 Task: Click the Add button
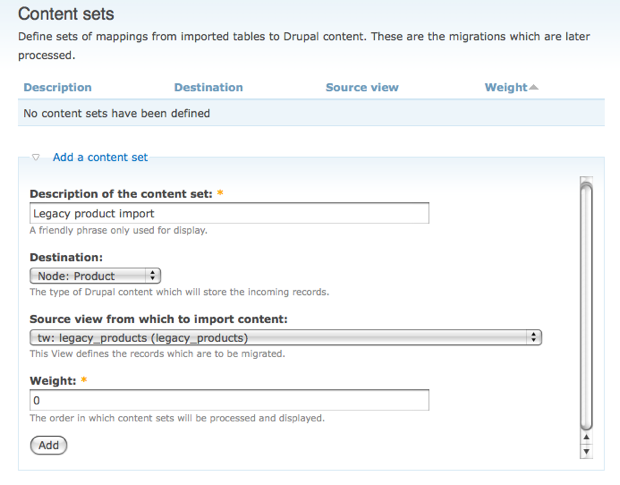[x=49, y=445]
